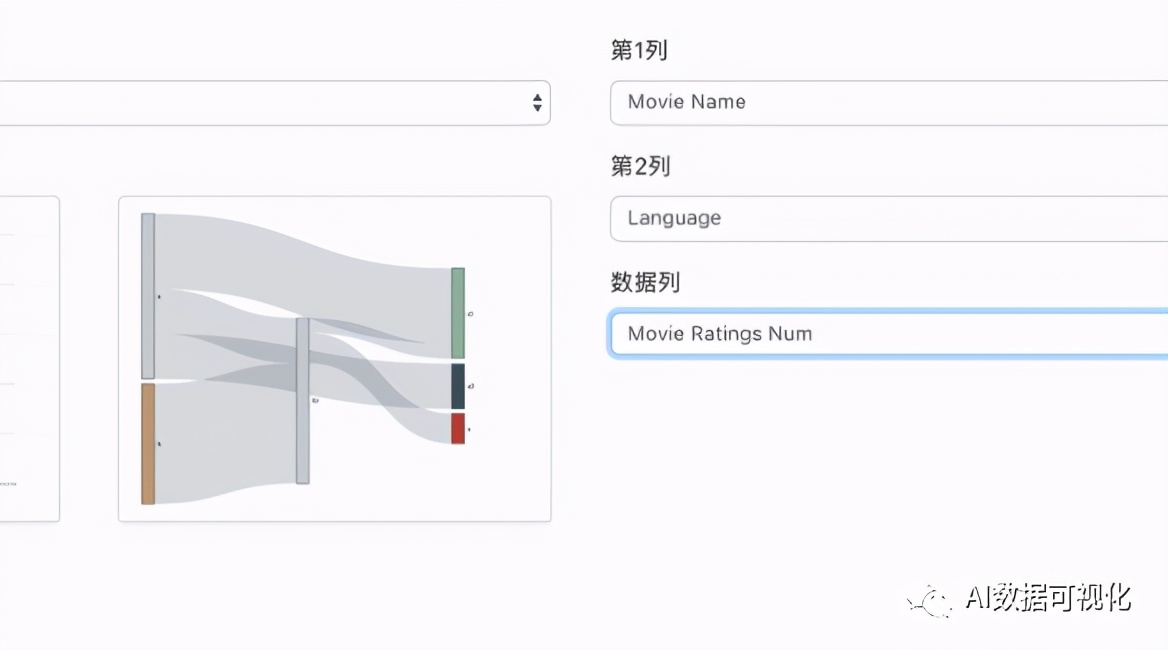Click the green target node in the Sankey diagram
This screenshot has height=650, width=1168.
coord(458,310)
